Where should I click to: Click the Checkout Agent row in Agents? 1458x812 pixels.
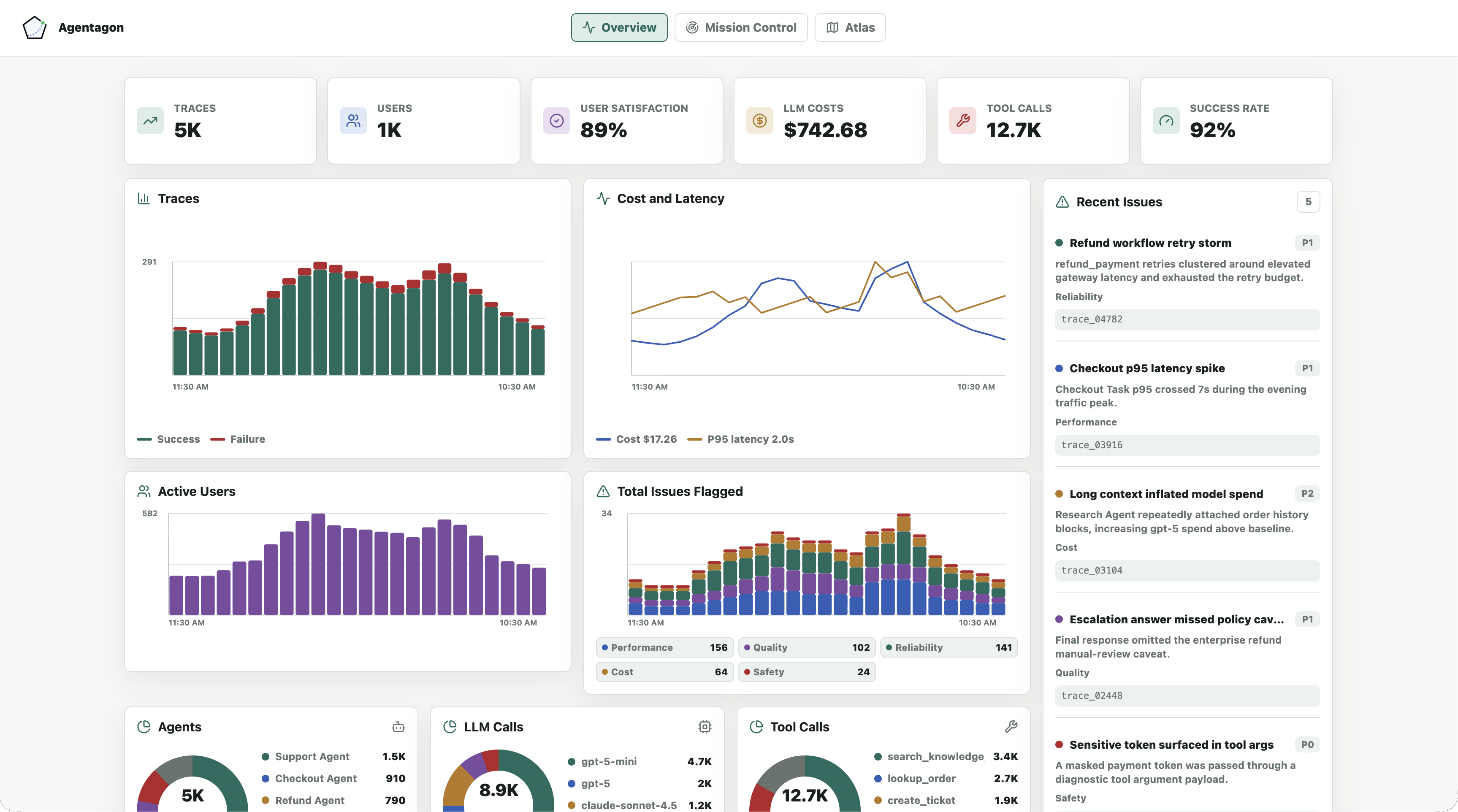pos(333,779)
